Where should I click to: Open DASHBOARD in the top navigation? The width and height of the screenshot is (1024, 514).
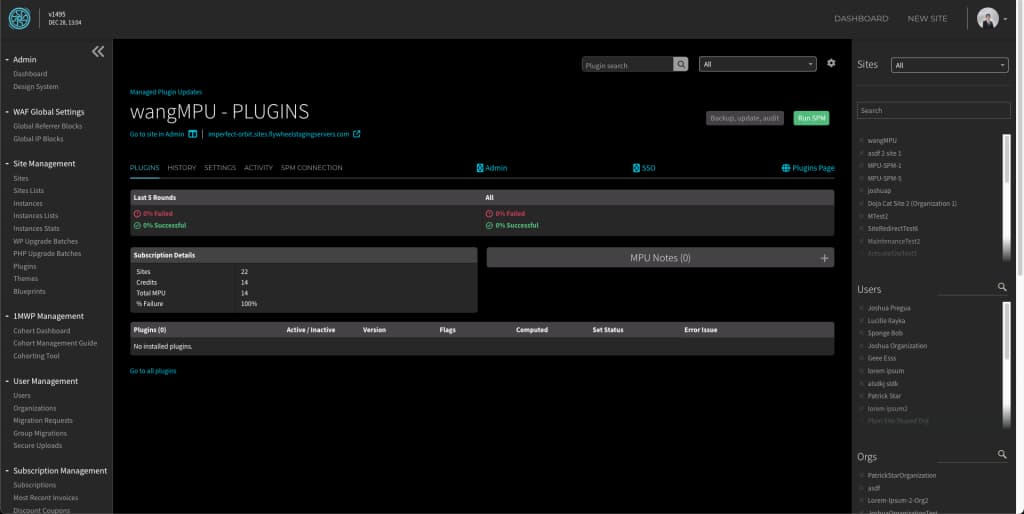861,18
